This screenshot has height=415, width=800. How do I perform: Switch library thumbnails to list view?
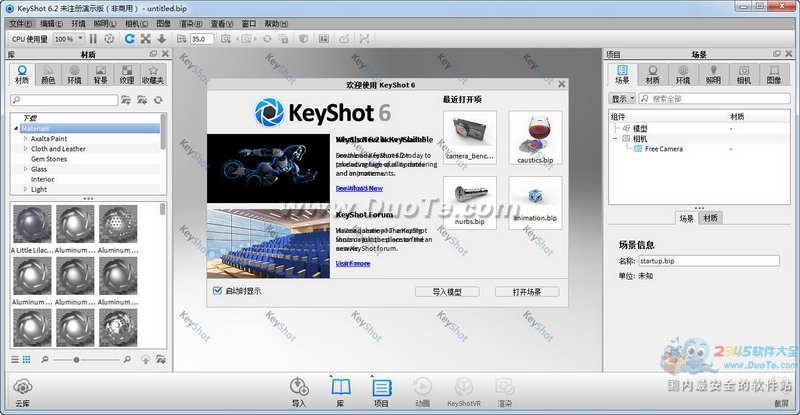(x=15, y=359)
